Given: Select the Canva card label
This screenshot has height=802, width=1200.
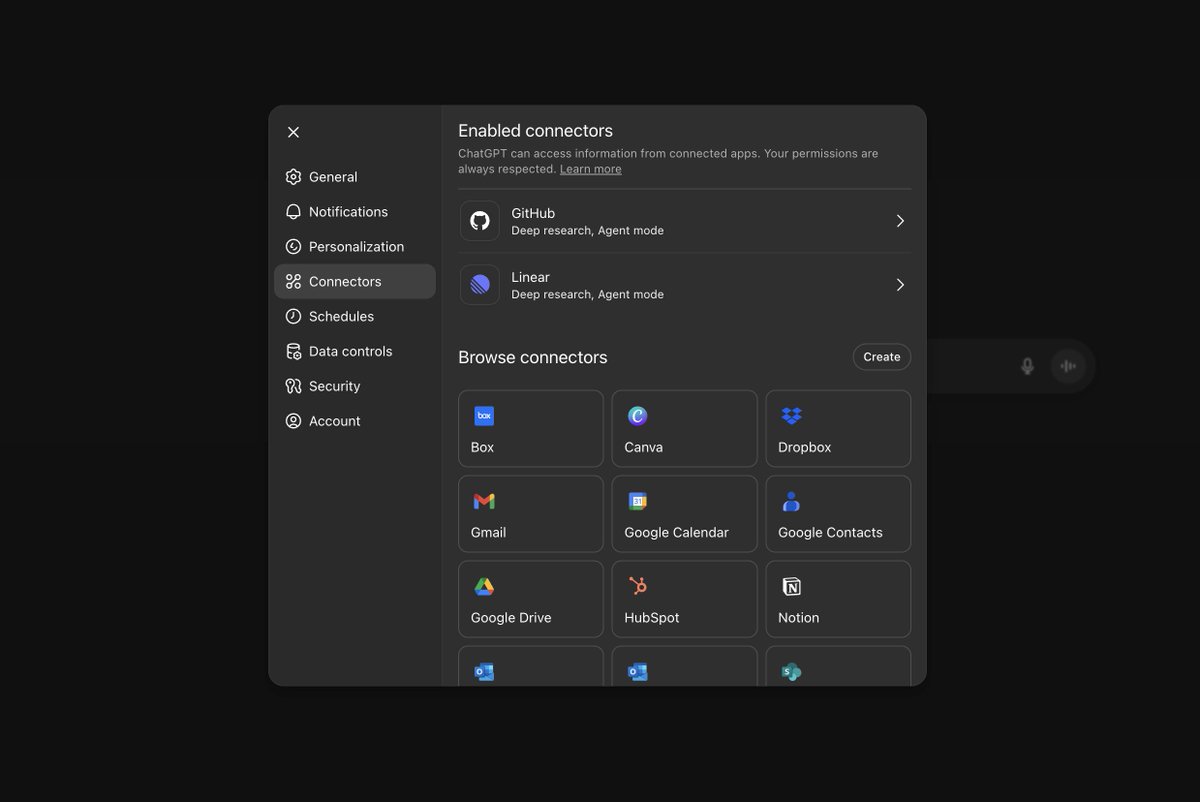Looking at the screenshot, I should (643, 447).
